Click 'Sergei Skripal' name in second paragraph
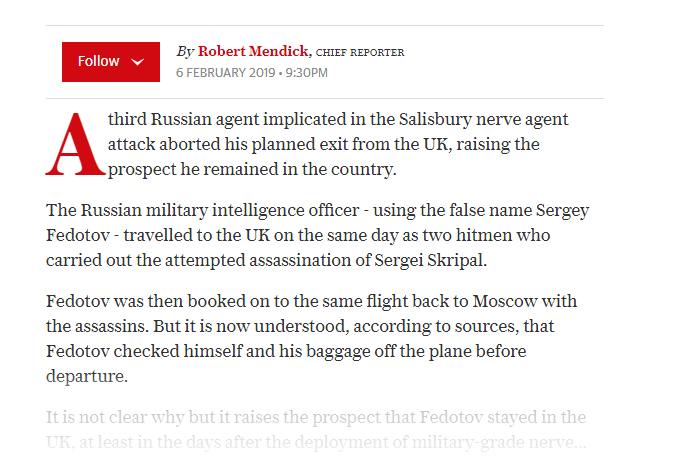Screen dimensions: 673x474 coord(430,260)
